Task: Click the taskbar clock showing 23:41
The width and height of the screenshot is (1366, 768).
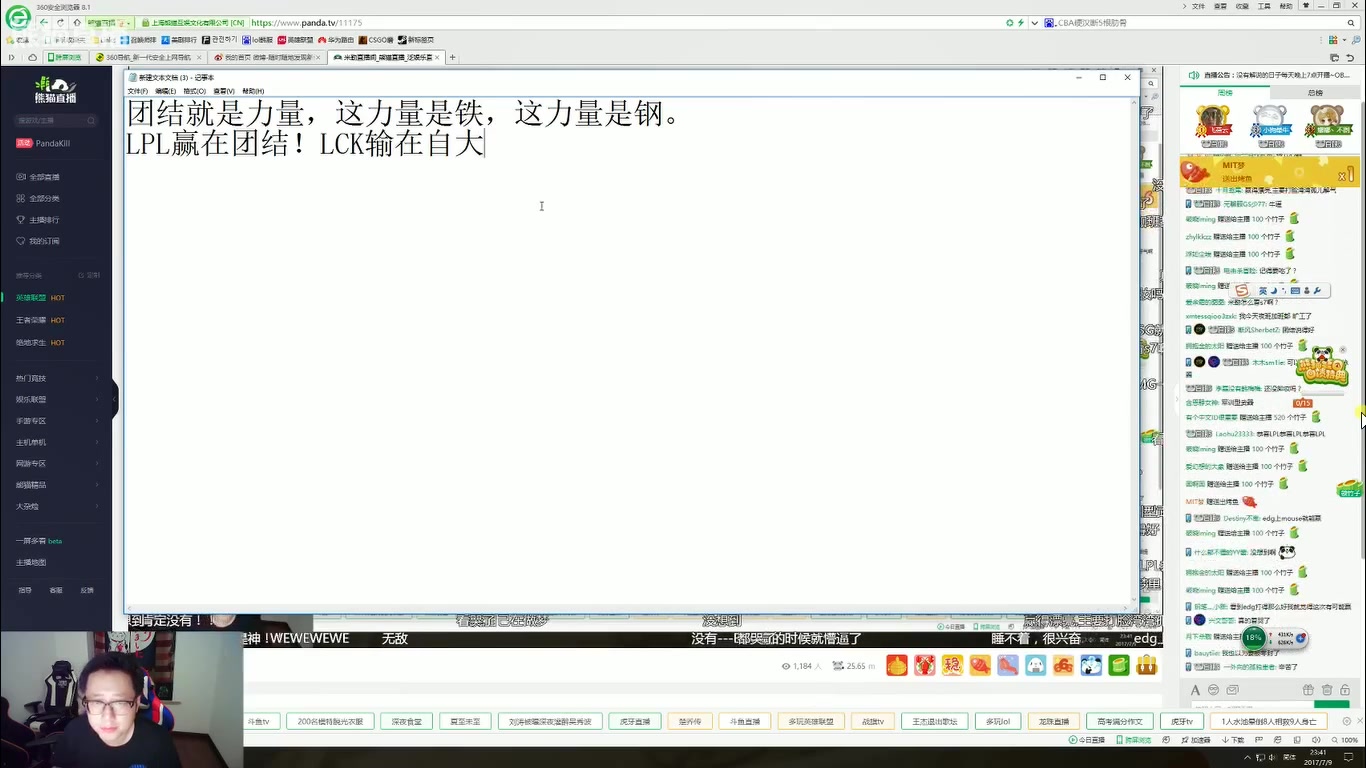Action: [1319, 755]
